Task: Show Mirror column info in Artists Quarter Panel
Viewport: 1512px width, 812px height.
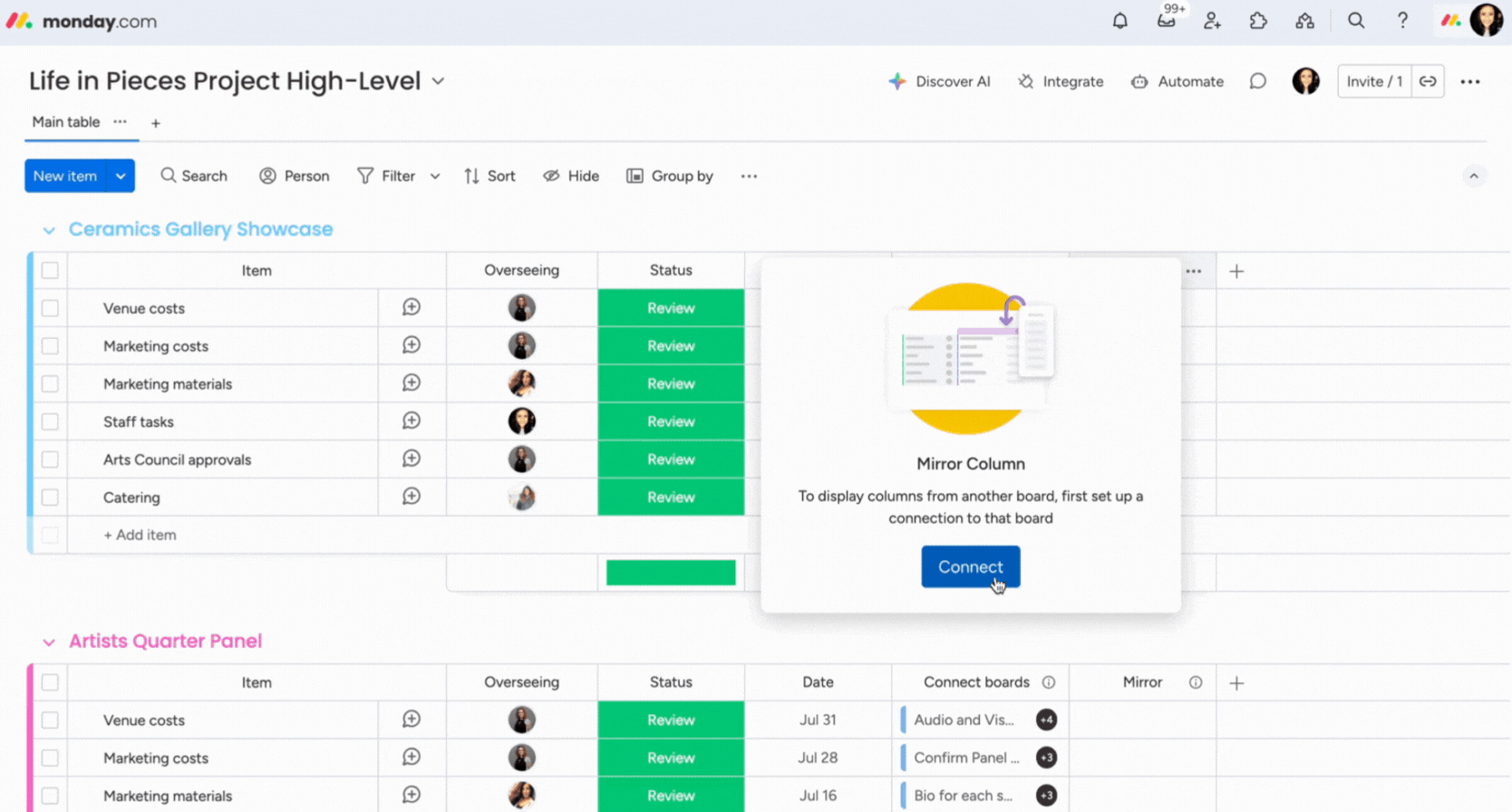Action: point(1196,682)
